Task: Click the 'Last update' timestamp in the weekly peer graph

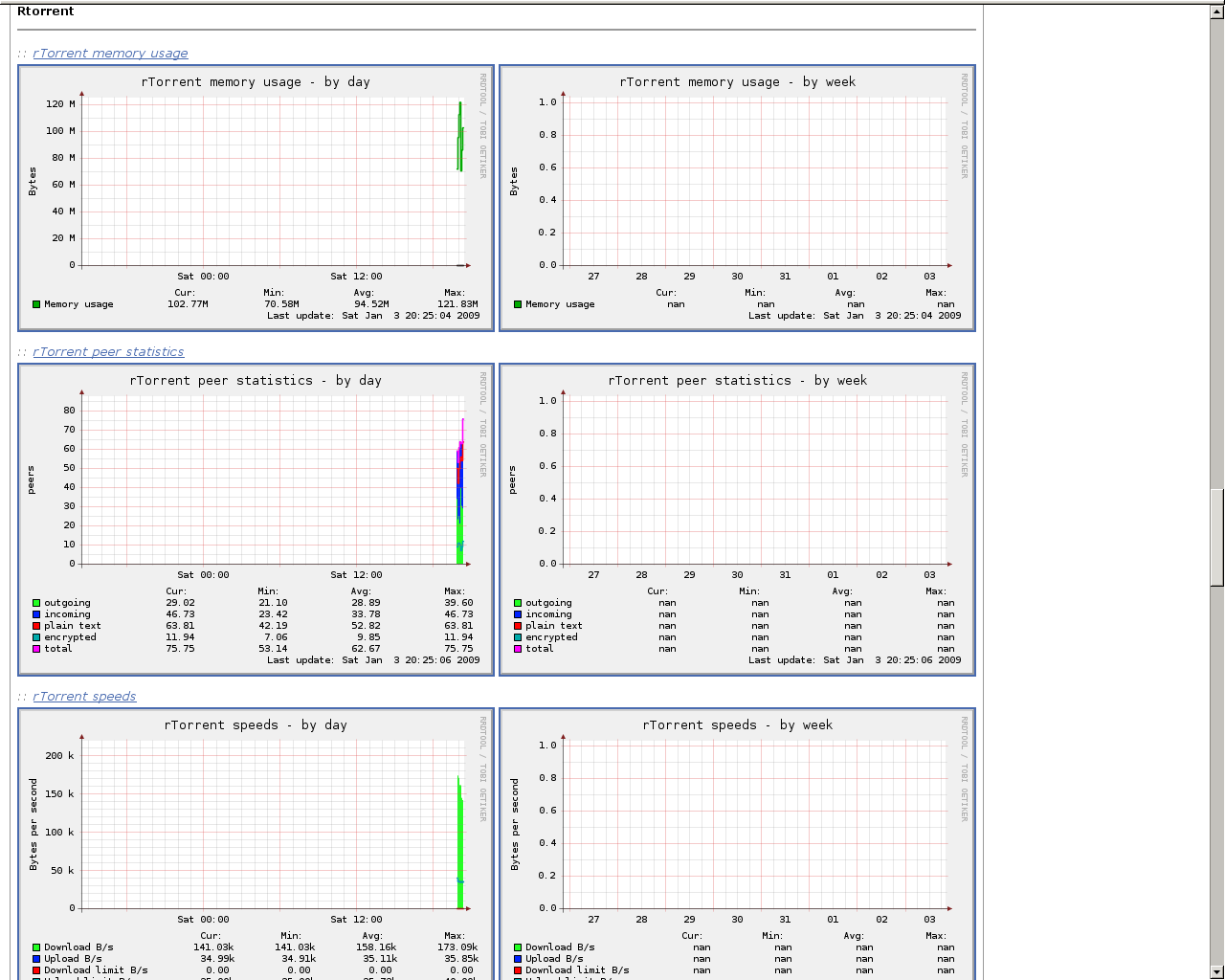Action: [855, 660]
